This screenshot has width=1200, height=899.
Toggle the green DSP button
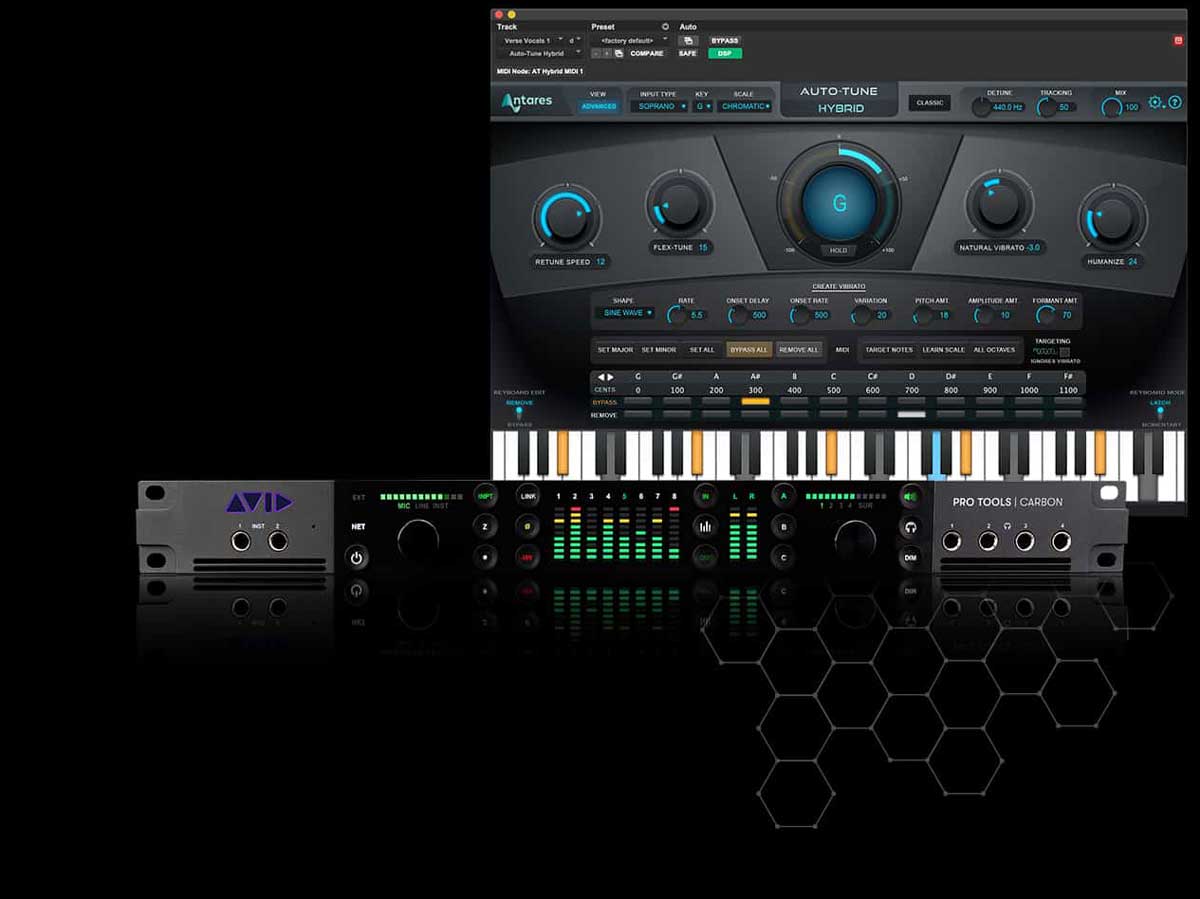[x=724, y=53]
